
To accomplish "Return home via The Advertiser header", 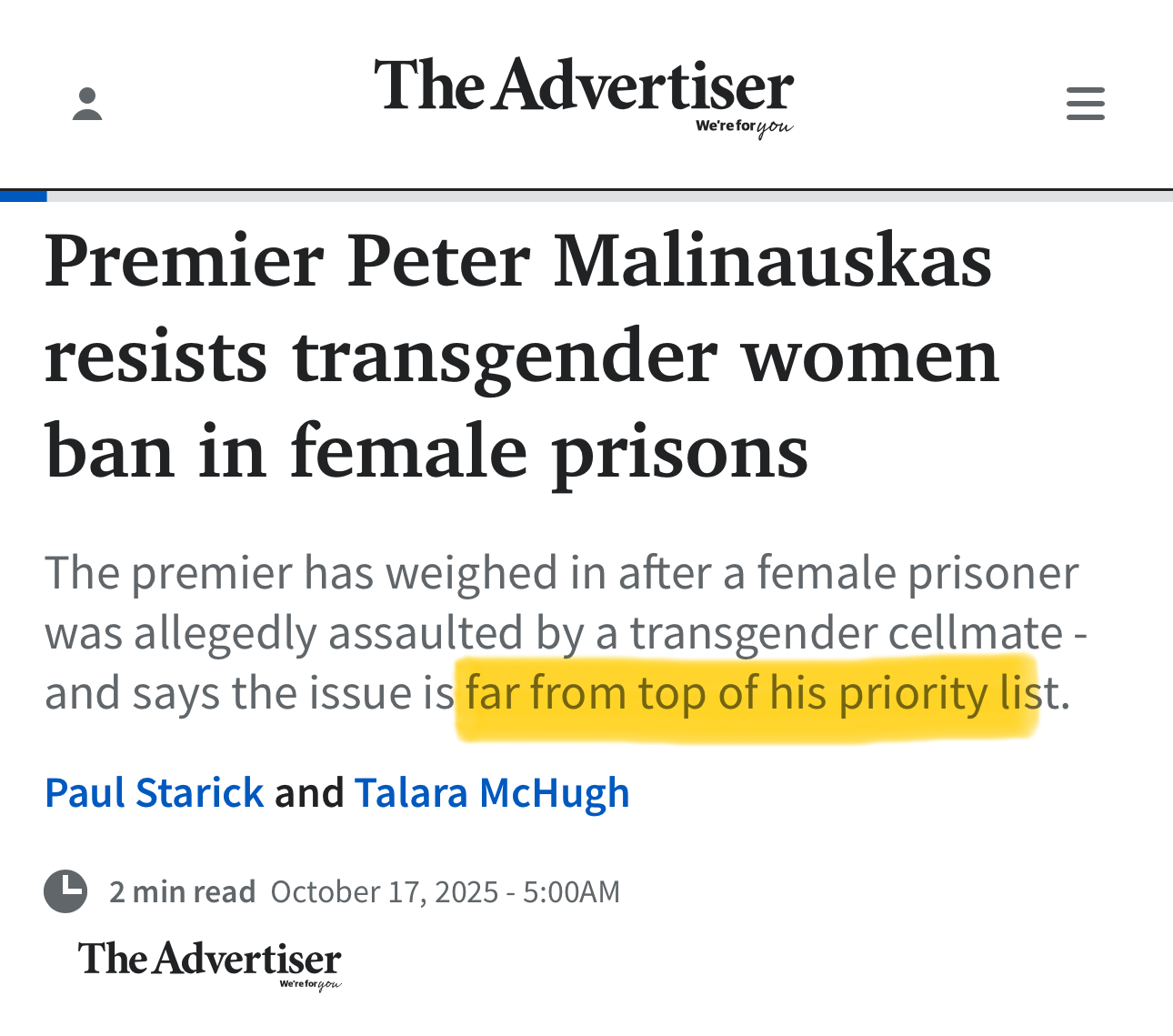I will click(x=586, y=86).
